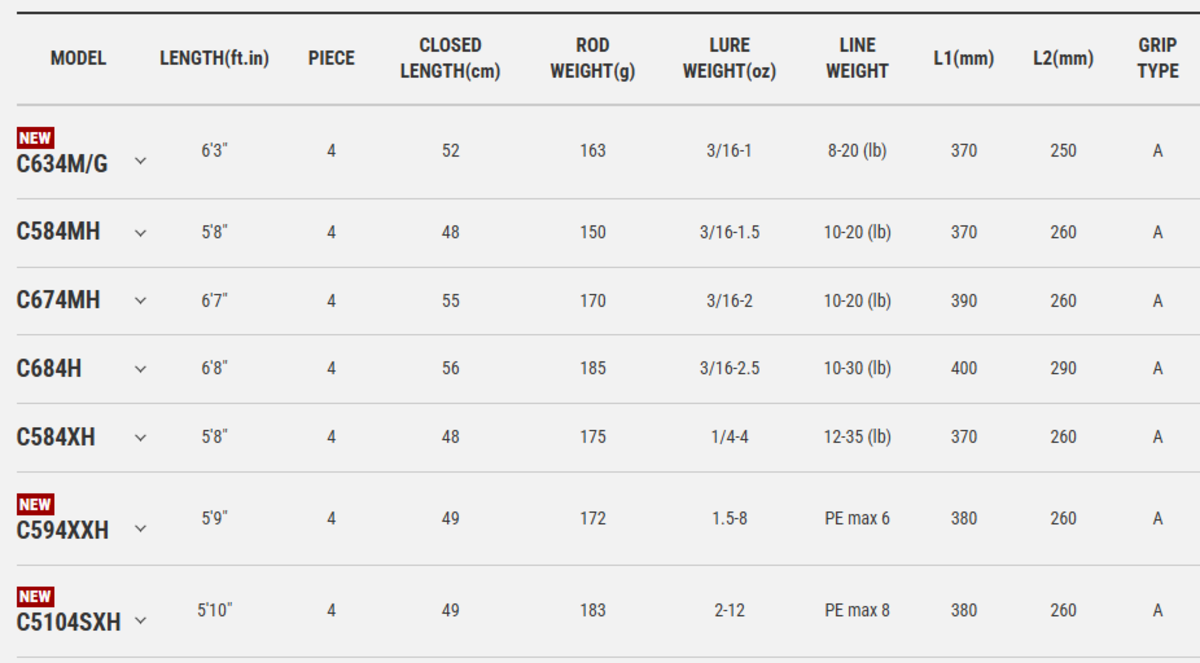
Task: Click the NEW badge above C5104SXH
Action: [x=35, y=597]
